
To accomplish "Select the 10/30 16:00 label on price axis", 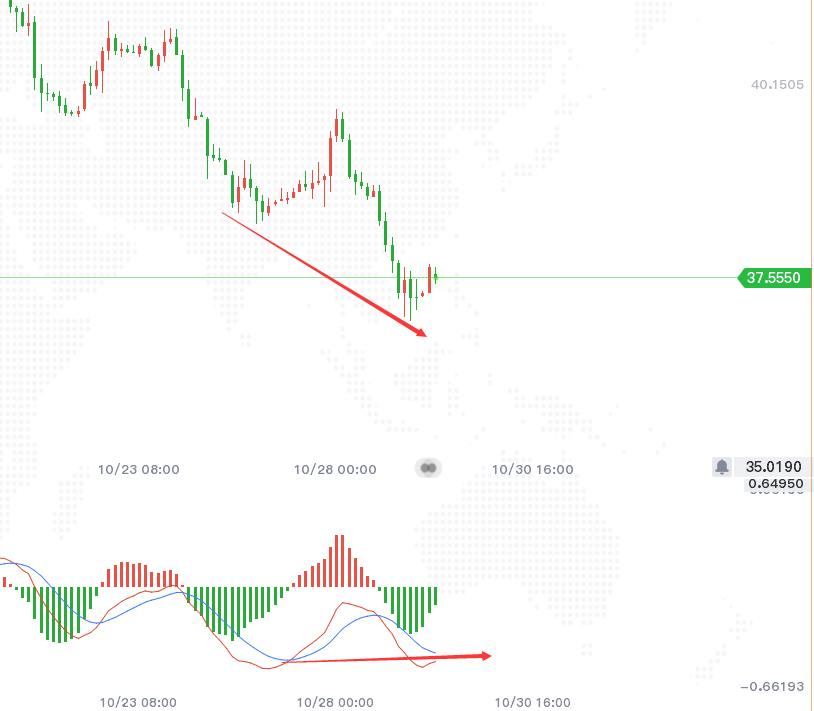I will point(533,470).
